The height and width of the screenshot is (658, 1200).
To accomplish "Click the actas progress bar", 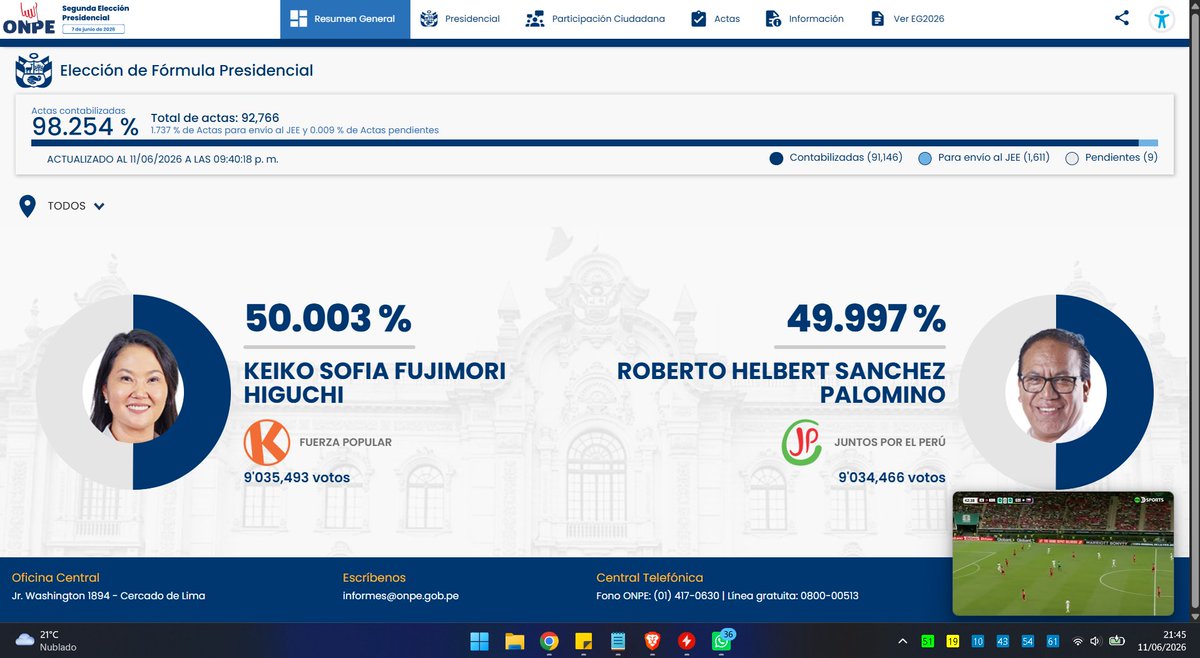I will tap(595, 143).
